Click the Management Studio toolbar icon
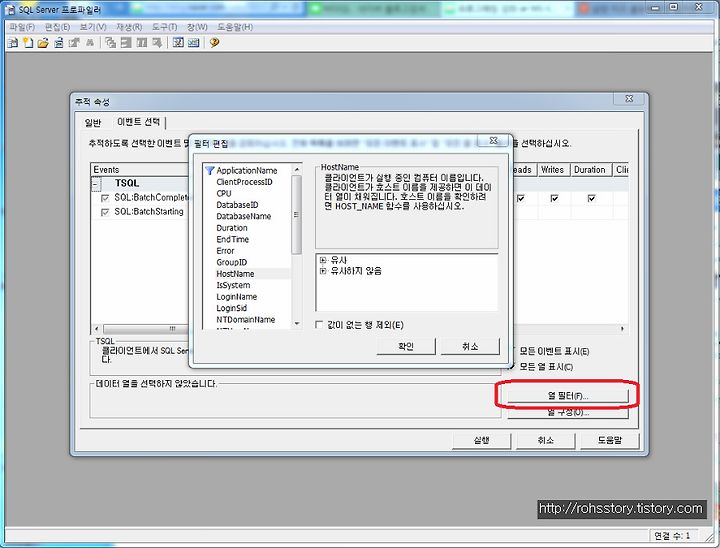Viewport: 720px width, 548px height. 178,43
